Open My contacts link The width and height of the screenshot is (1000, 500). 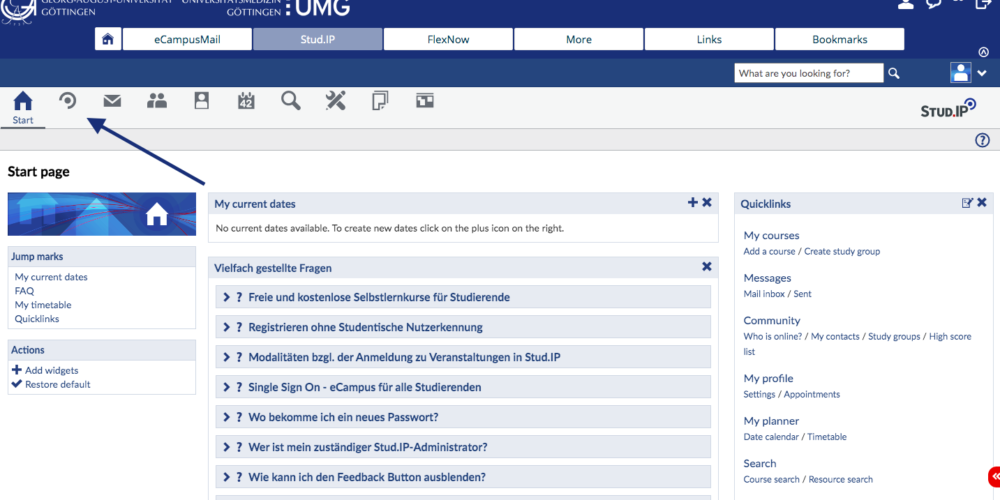pos(835,336)
